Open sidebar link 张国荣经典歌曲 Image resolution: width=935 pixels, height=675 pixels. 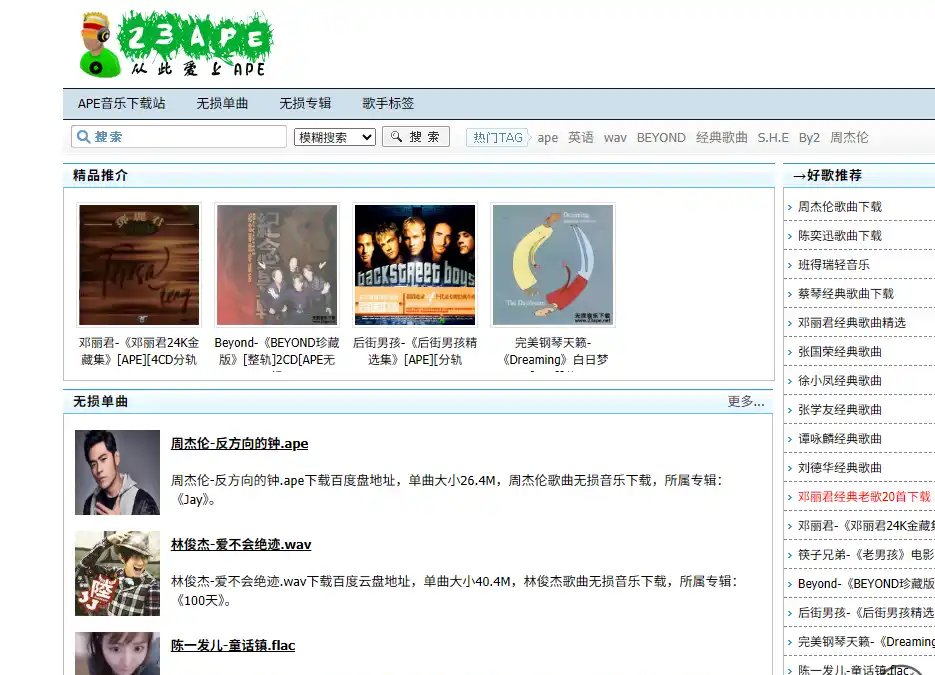(840, 352)
